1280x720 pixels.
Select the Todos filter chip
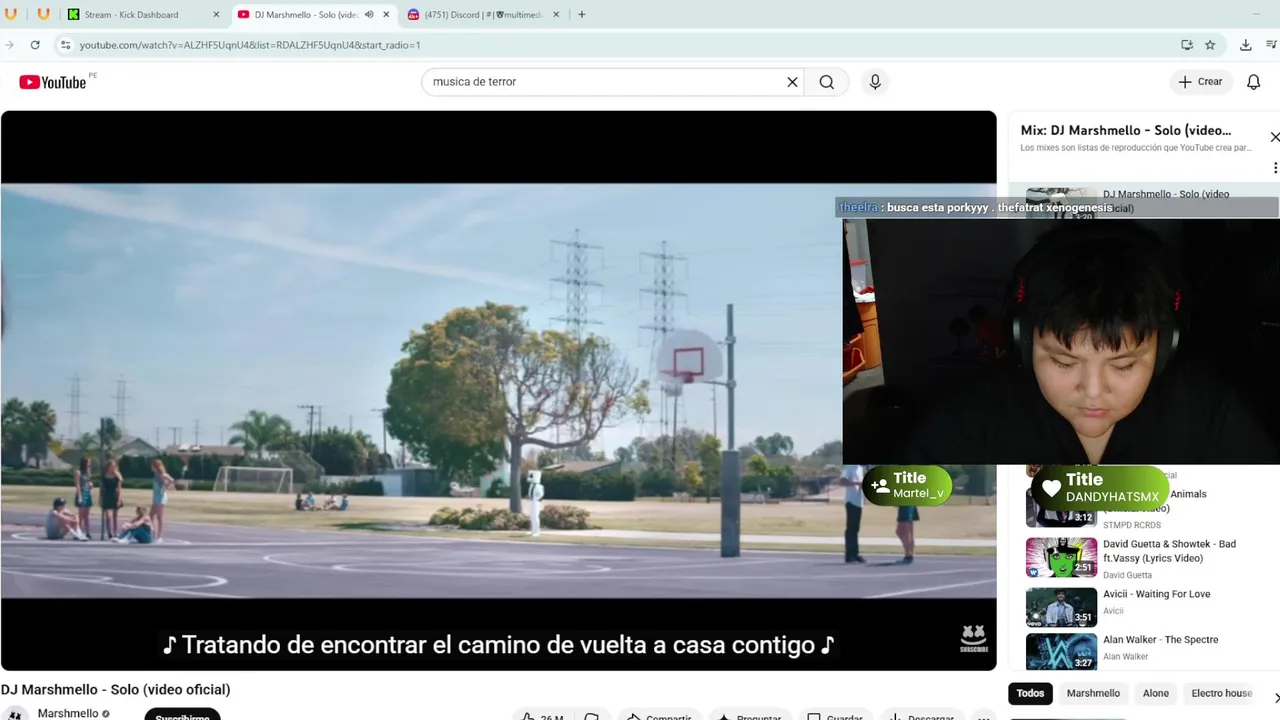1030,693
